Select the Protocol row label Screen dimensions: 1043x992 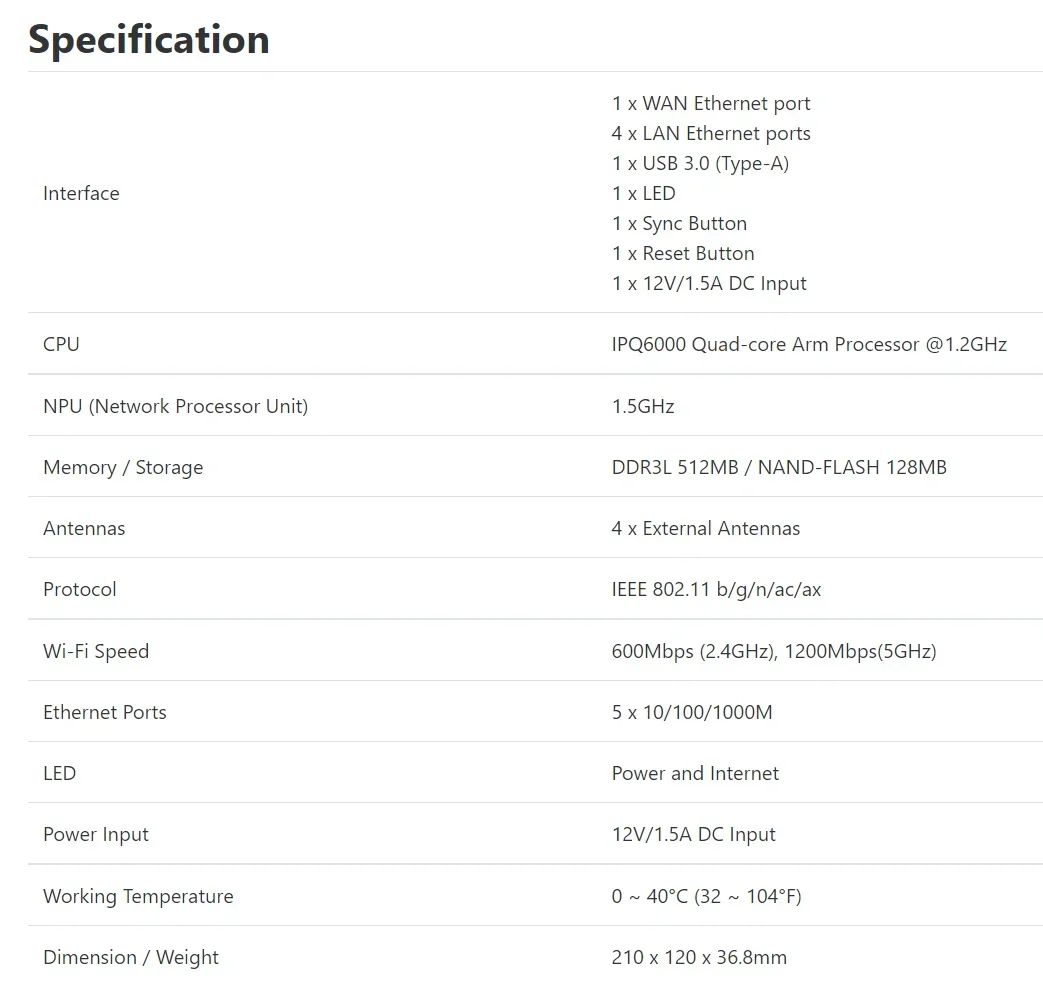80,589
